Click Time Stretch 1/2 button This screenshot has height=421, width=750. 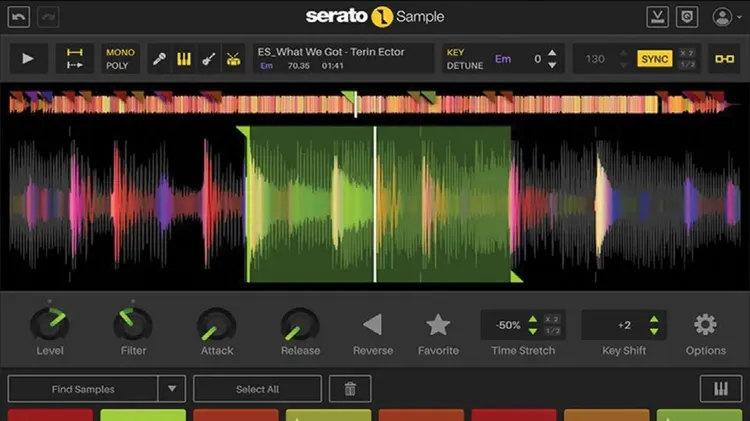pos(552,331)
